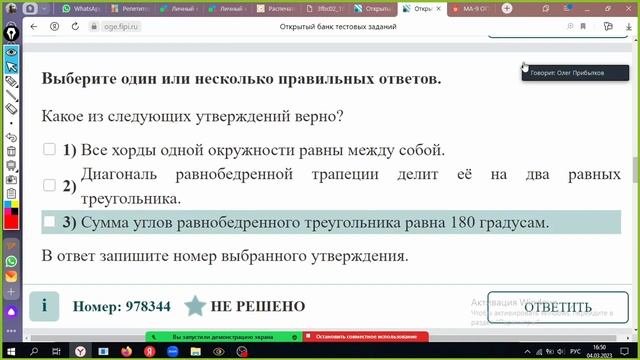Close the active Открытый банк tab
The image size is (640, 360).
pyautogui.click(x=439, y=9)
